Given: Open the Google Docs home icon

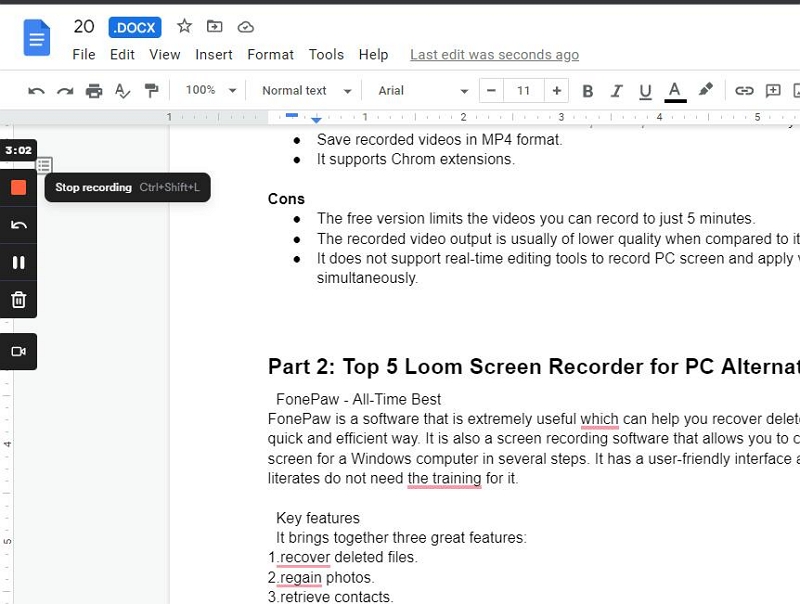Looking at the screenshot, I should 37,37.
